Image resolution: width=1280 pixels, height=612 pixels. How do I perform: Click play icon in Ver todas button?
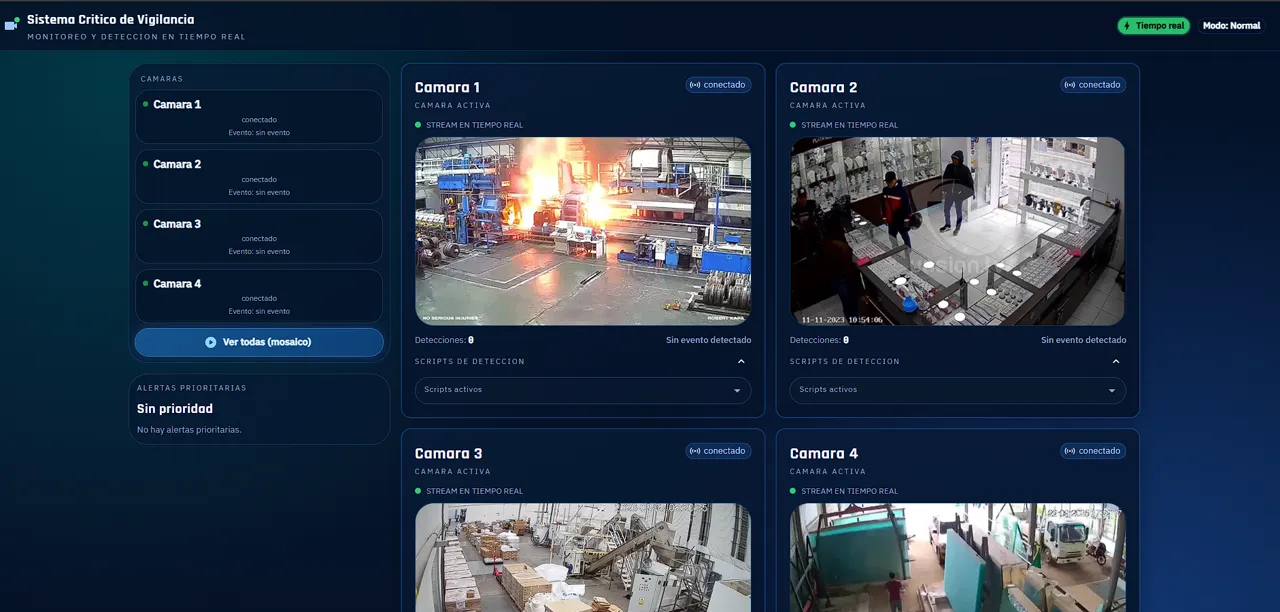[x=211, y=342]
